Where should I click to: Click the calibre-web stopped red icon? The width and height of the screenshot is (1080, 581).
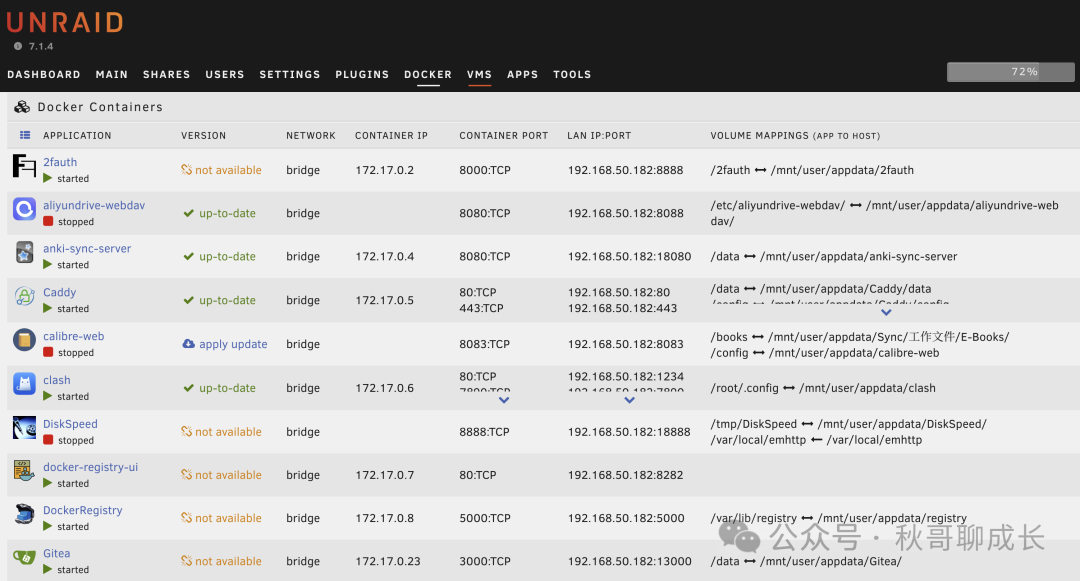click(48, 352)
